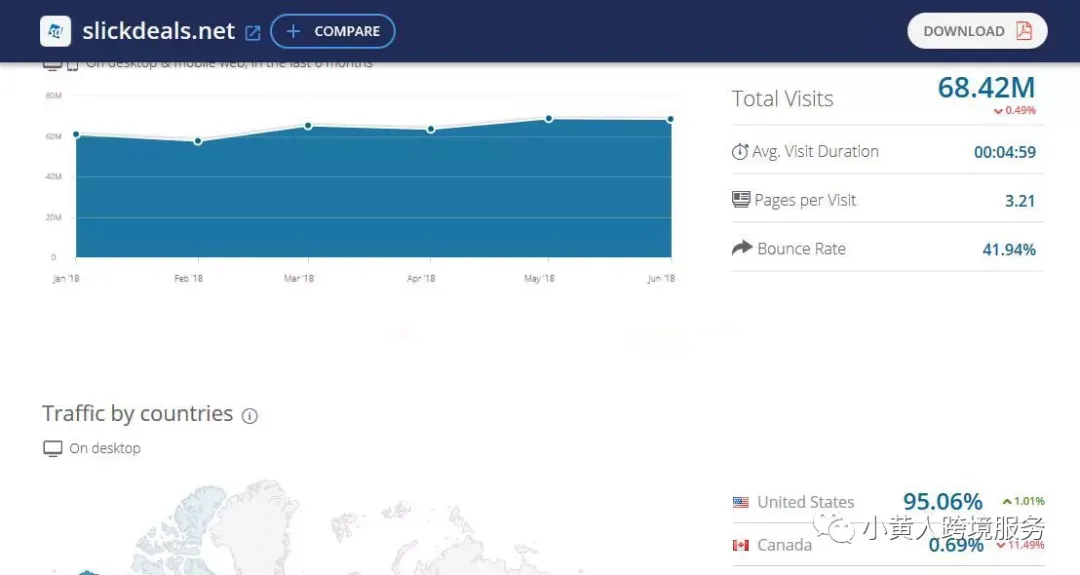
Task: Click the COMPARE button
Action: click(333, 31)
